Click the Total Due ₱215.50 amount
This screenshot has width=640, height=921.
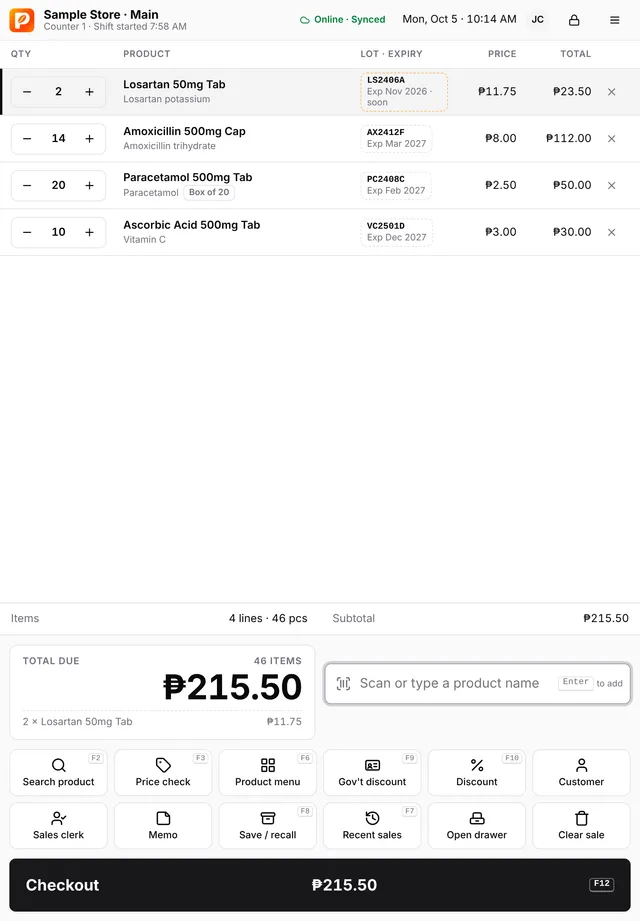pos(233,687)
